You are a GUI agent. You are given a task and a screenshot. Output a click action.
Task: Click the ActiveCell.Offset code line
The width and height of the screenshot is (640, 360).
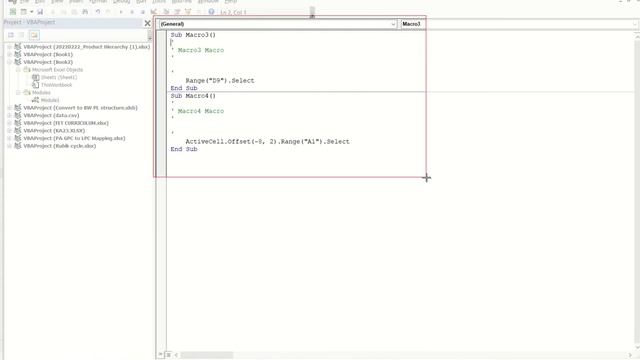[267, 141]
